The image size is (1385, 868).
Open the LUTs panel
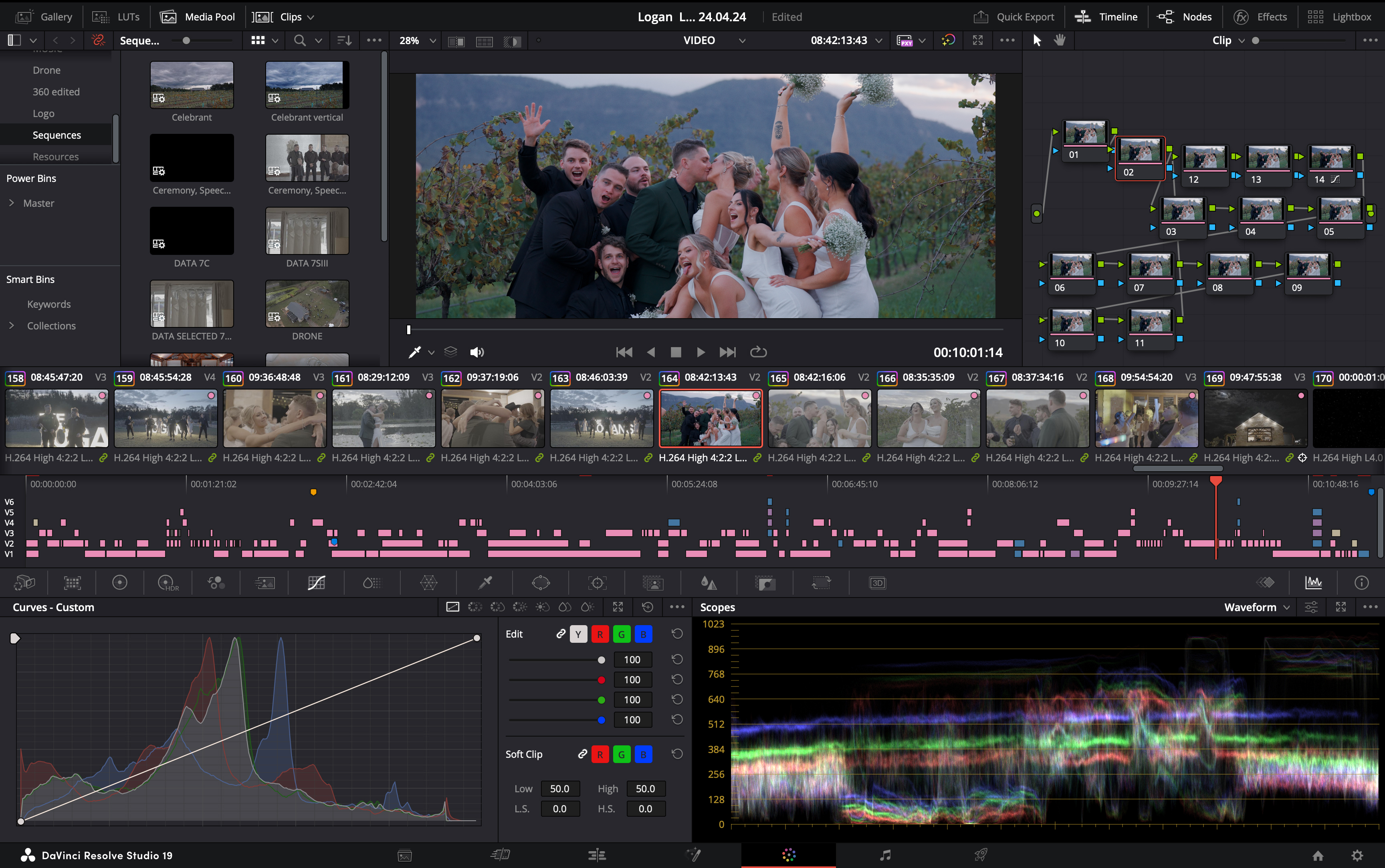(116, 17)
